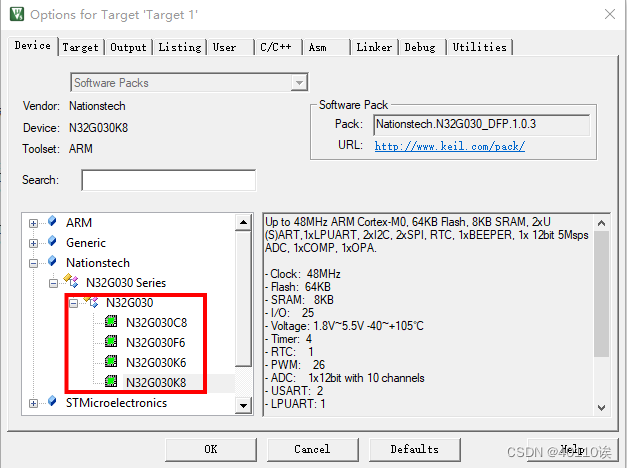This screenshot has width=627, height=468.
Task: Expand the ARM vendor node
Action: [x=34, y=224]
